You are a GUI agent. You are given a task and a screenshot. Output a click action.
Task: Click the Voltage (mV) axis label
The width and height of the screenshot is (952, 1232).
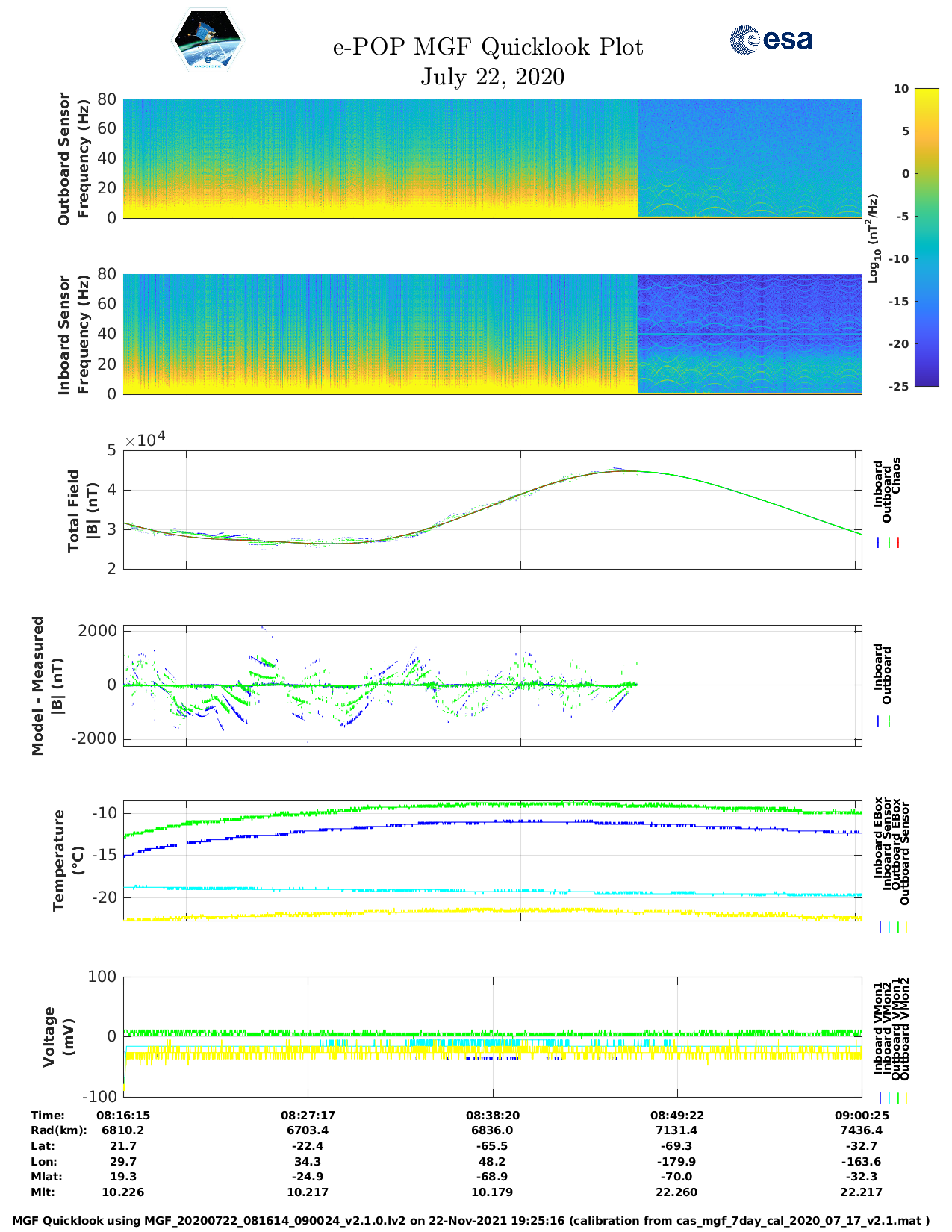coord(59,1036)
